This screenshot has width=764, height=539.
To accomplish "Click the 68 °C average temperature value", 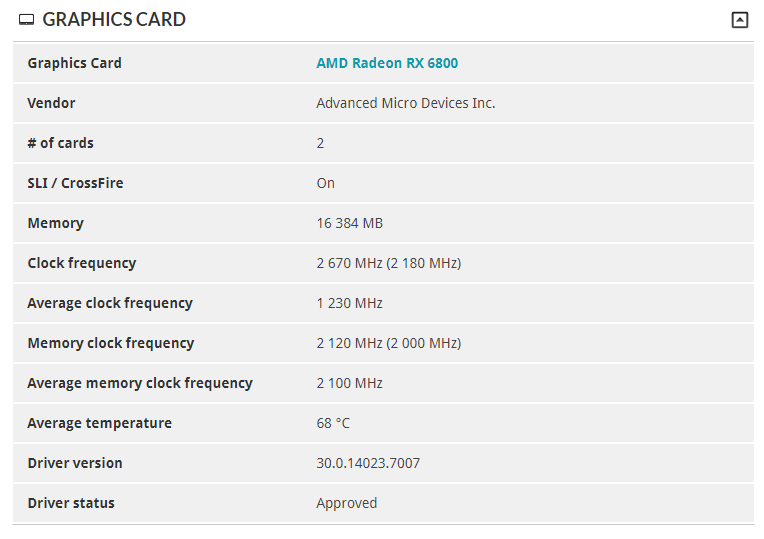I will tap(333, 423).
